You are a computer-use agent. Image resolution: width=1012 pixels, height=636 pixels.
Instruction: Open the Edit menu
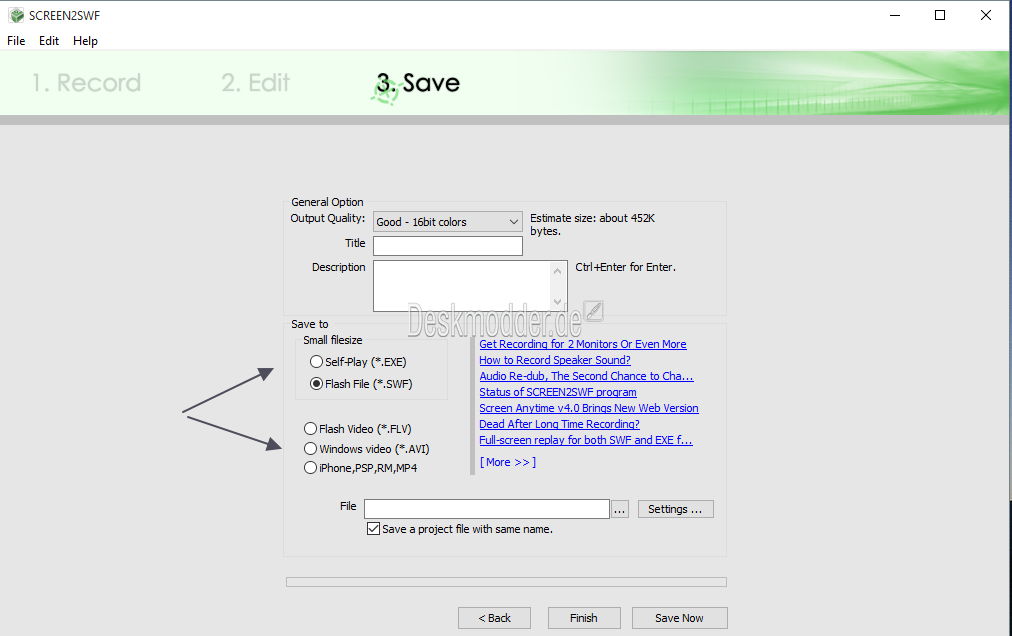click(x=48, y=41)
